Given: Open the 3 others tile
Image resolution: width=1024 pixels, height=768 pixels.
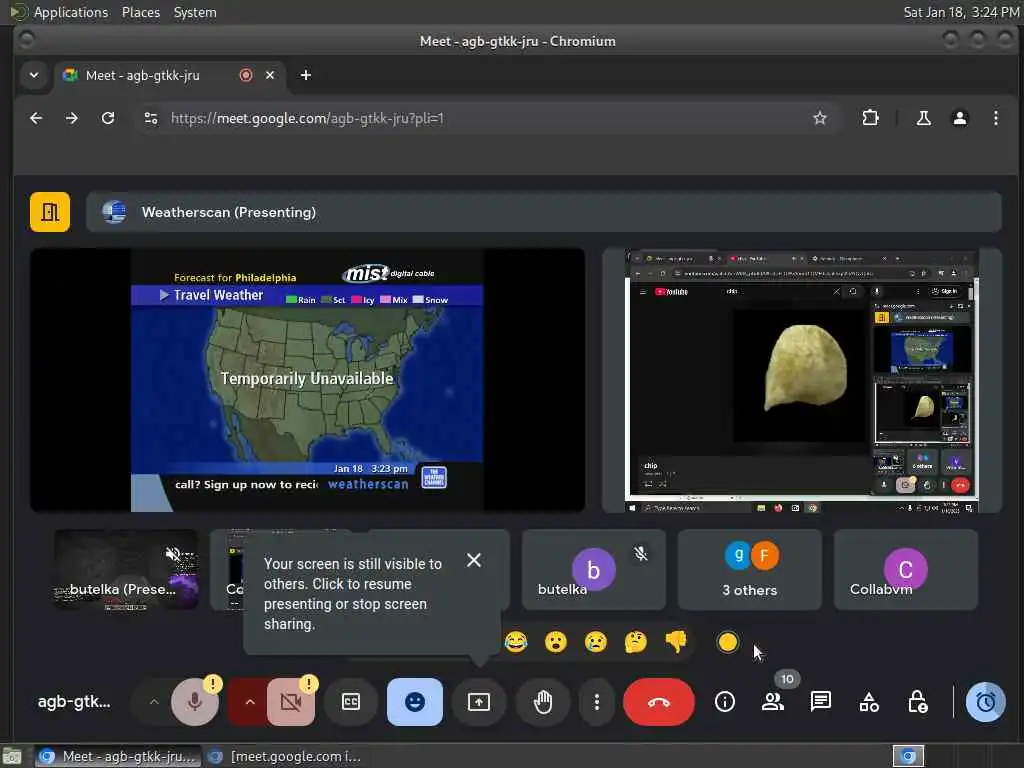Looking at the screenshot, I should coord(750,569).
